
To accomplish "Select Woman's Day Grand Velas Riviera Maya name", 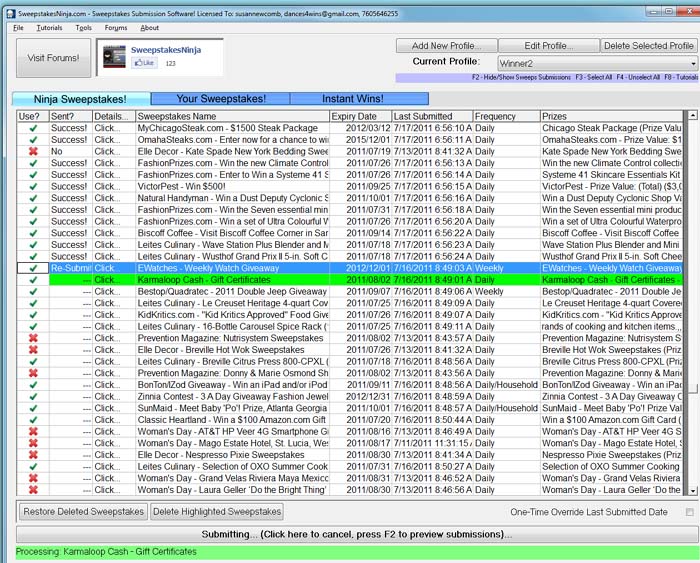I will [233, 478].
